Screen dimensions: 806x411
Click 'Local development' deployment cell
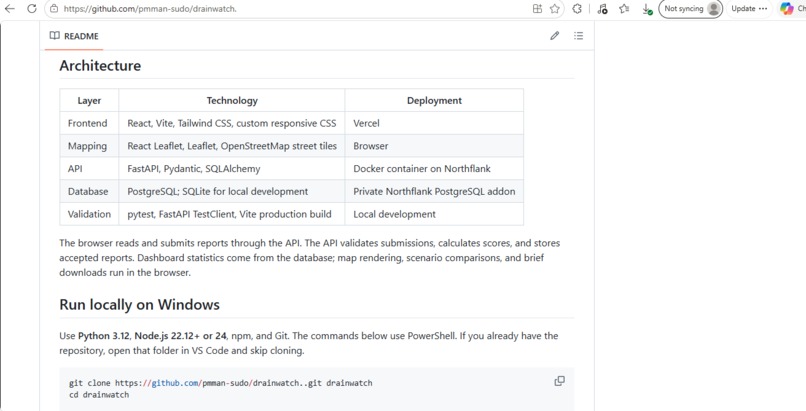point(434,214)
